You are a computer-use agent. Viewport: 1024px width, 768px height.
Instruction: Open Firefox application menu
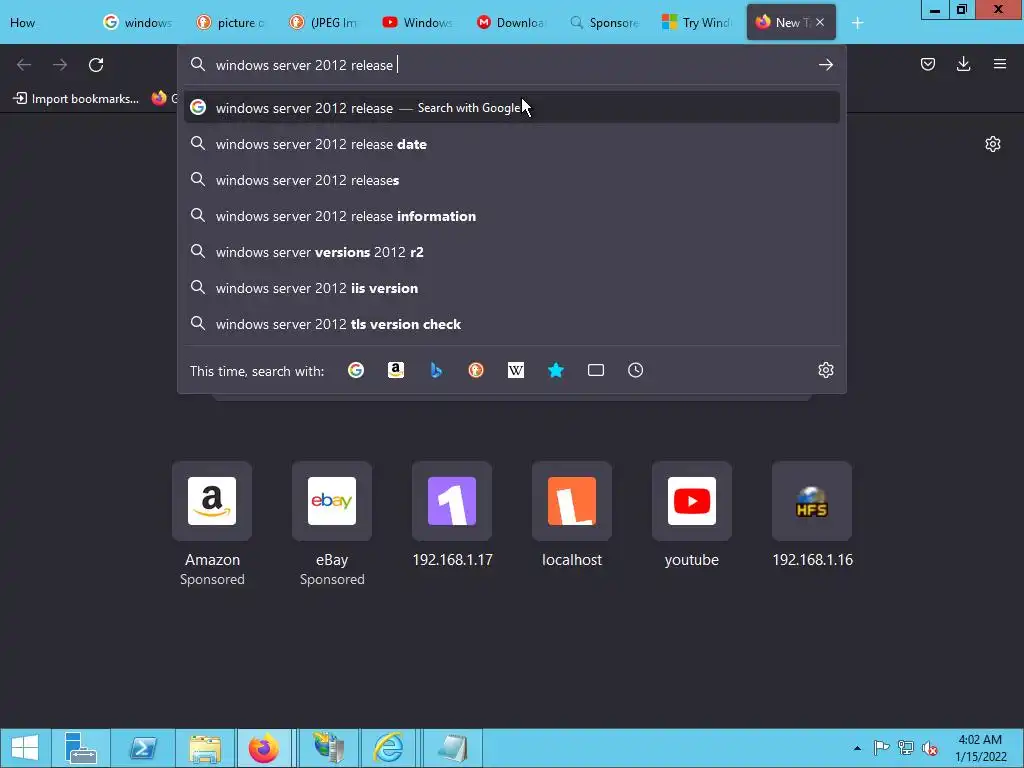[x=999, y=64]
